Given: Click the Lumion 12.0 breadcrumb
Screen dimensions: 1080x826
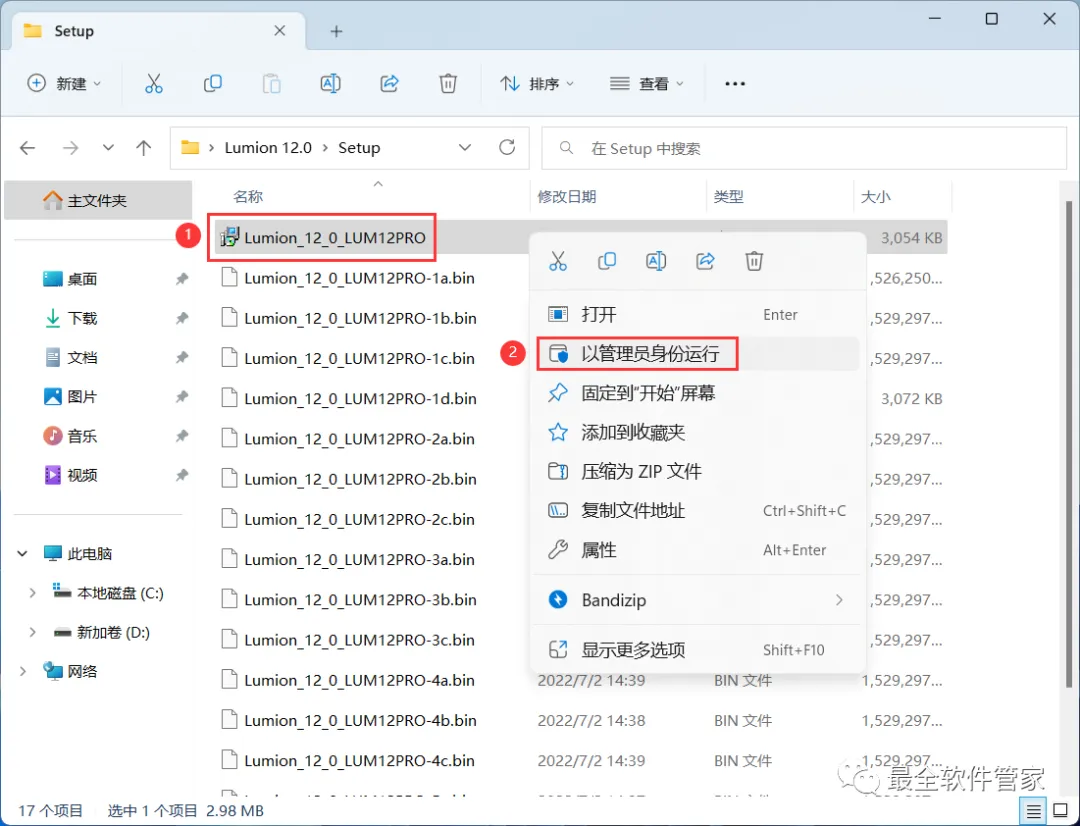Looking at the screenshot, I should coord(268,148).
